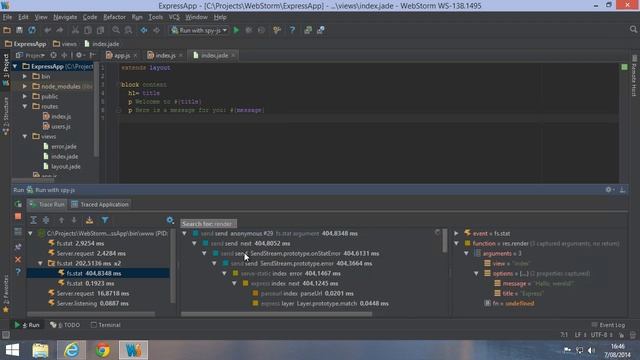Screen dimensions: 640x360
Task: Click the Replace toolbar icon
Action: (129, 30)
